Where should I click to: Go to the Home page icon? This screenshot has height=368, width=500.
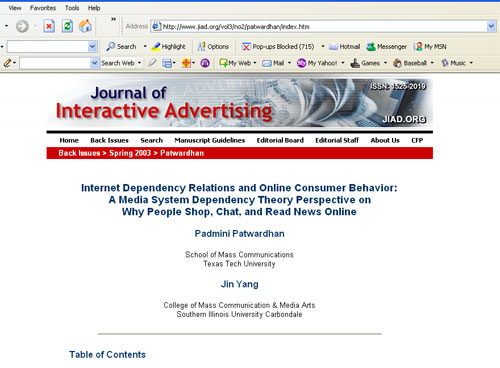pyautogui.click(x=85, y=26)
